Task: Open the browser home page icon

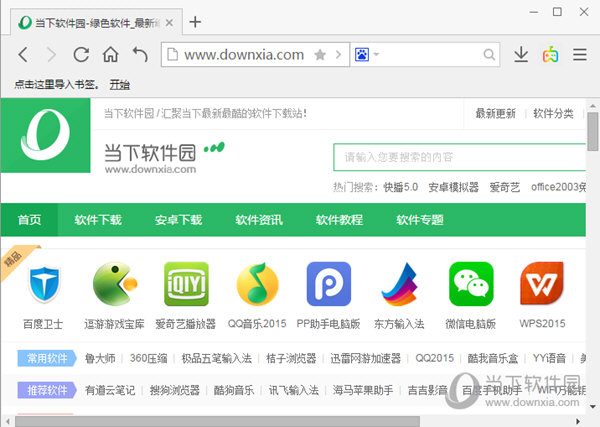Action: [111, 55]
